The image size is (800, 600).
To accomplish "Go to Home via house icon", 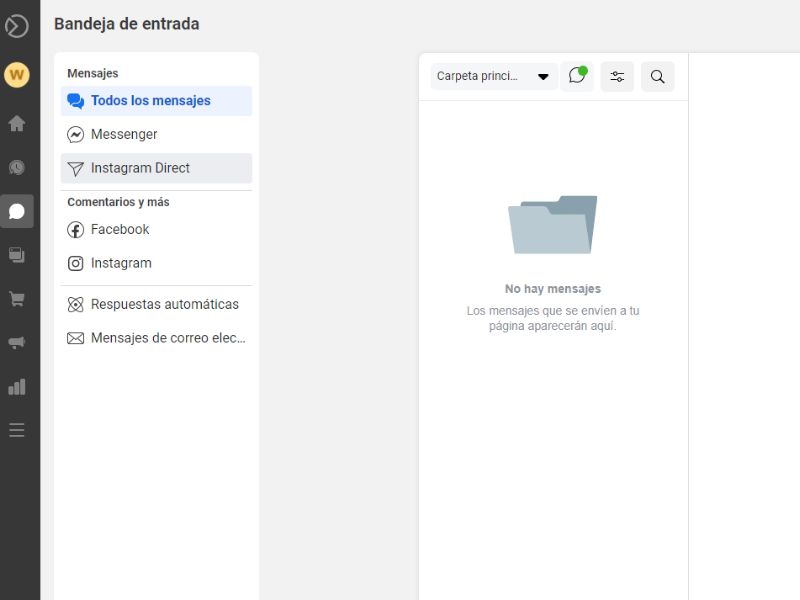I will (x=17, y=124).
